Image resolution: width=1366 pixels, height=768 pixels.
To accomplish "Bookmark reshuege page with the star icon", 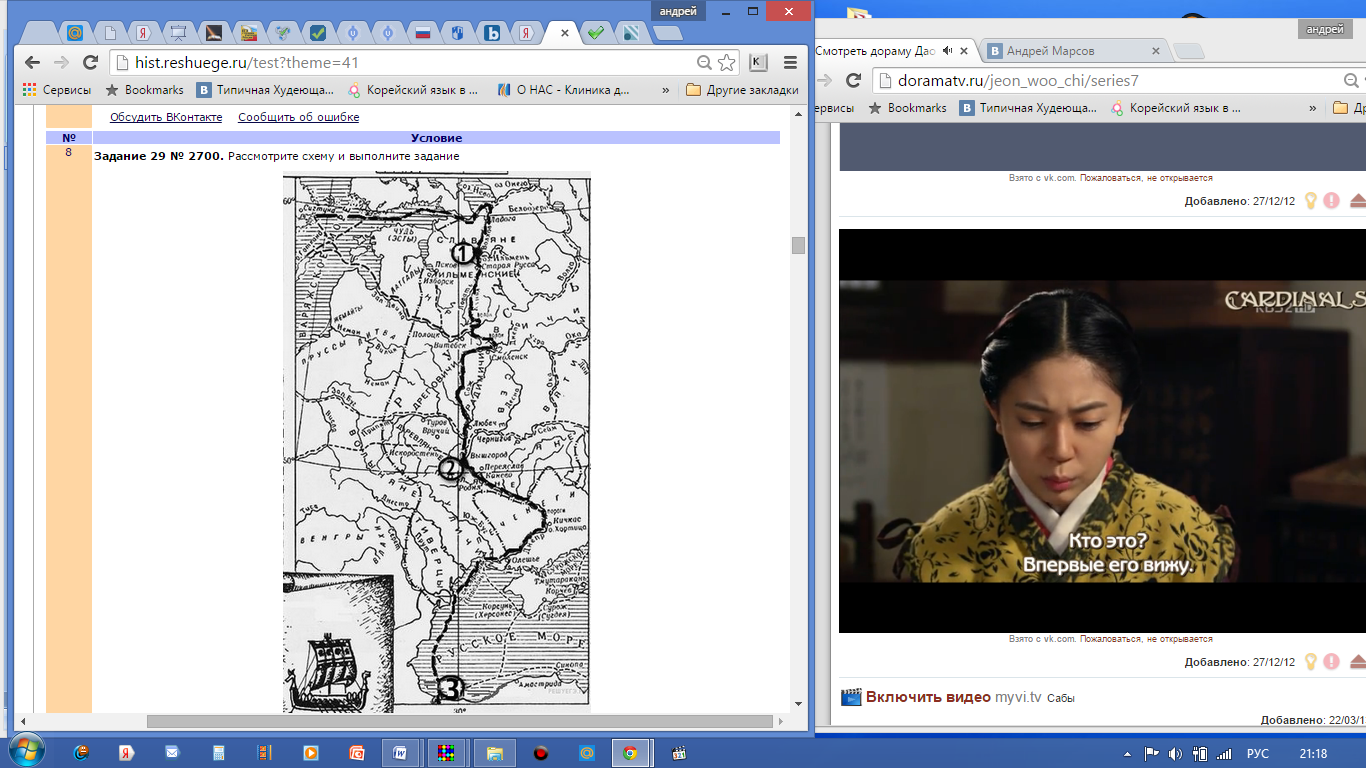I will 726,63.
